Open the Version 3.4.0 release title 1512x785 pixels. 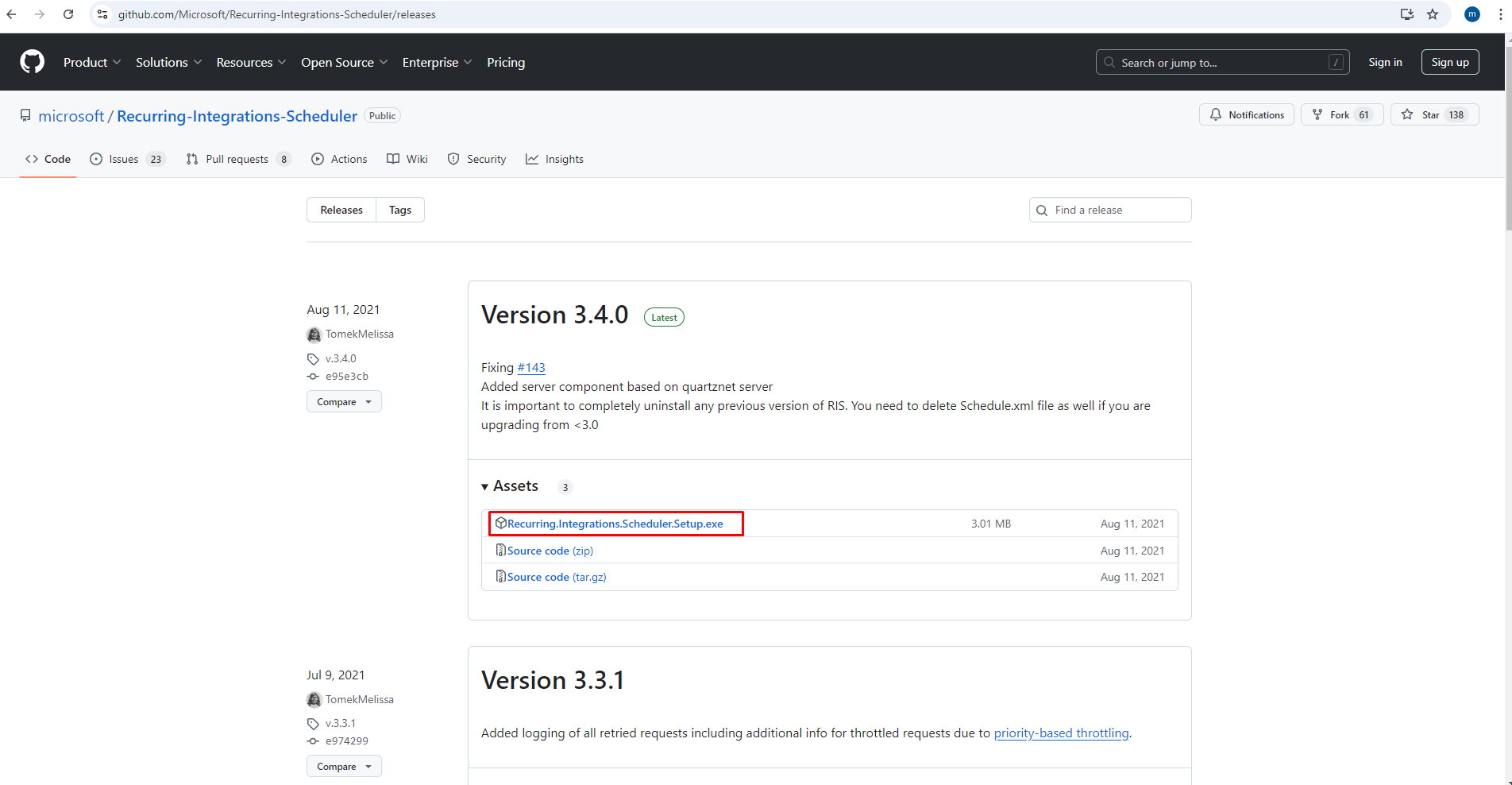coord(554,315)
